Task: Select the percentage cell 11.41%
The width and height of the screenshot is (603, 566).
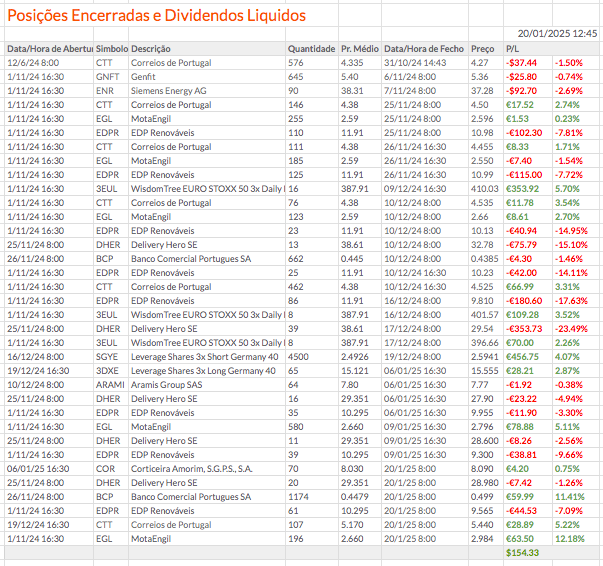Action: 570,497
